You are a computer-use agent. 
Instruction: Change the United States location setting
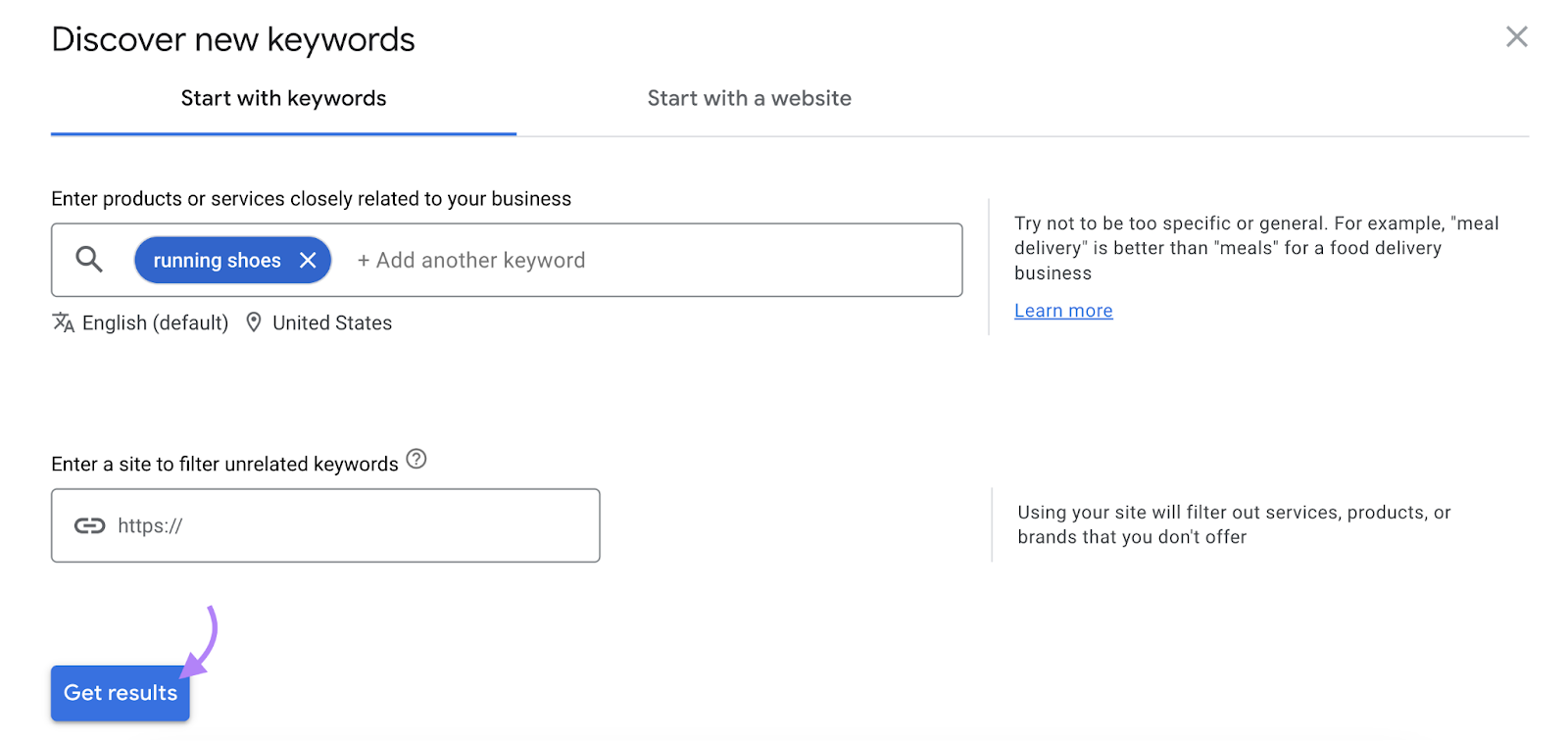click(x=331, y=323)
